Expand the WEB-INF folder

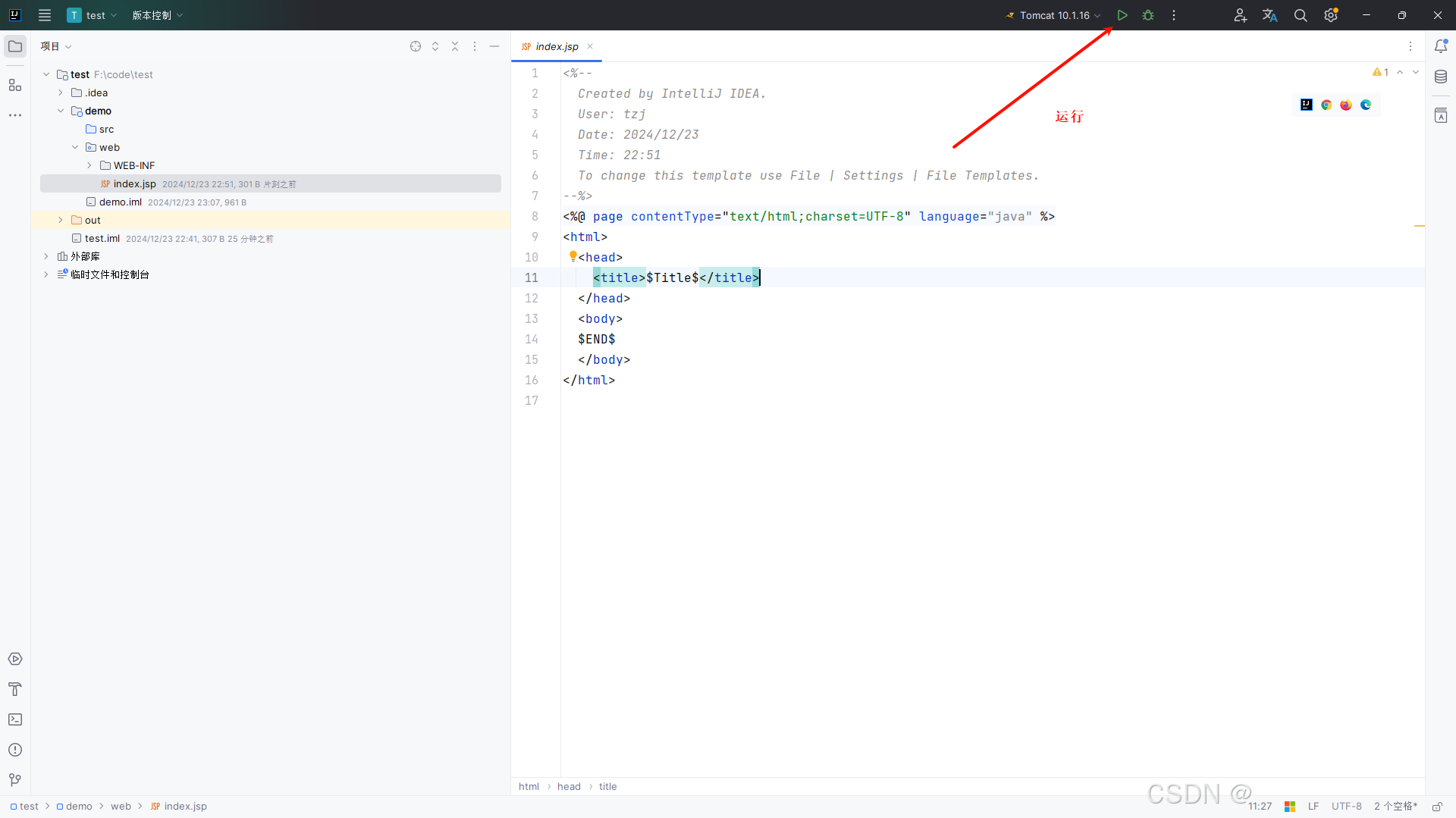coord(89,165)
